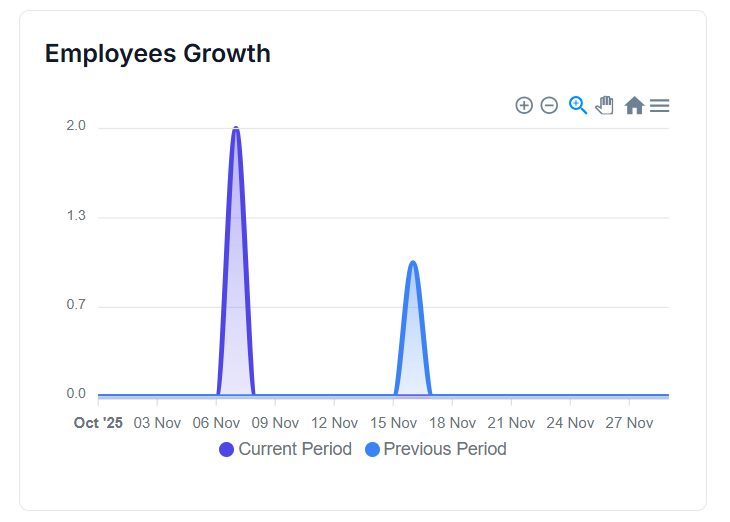The width and height of the screenshot is (730, 522).
Task: Click the 27 Nov date tick
Action: (629, 423)
